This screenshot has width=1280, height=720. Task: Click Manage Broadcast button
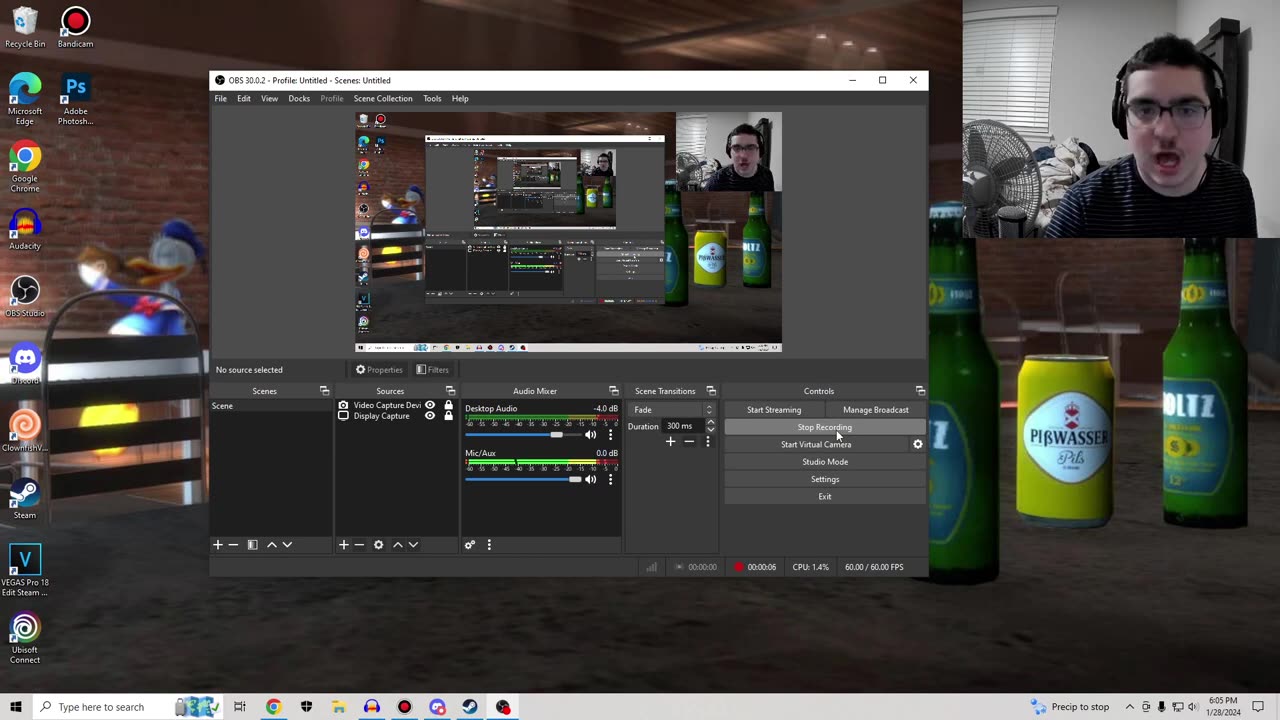pos(876,410)
